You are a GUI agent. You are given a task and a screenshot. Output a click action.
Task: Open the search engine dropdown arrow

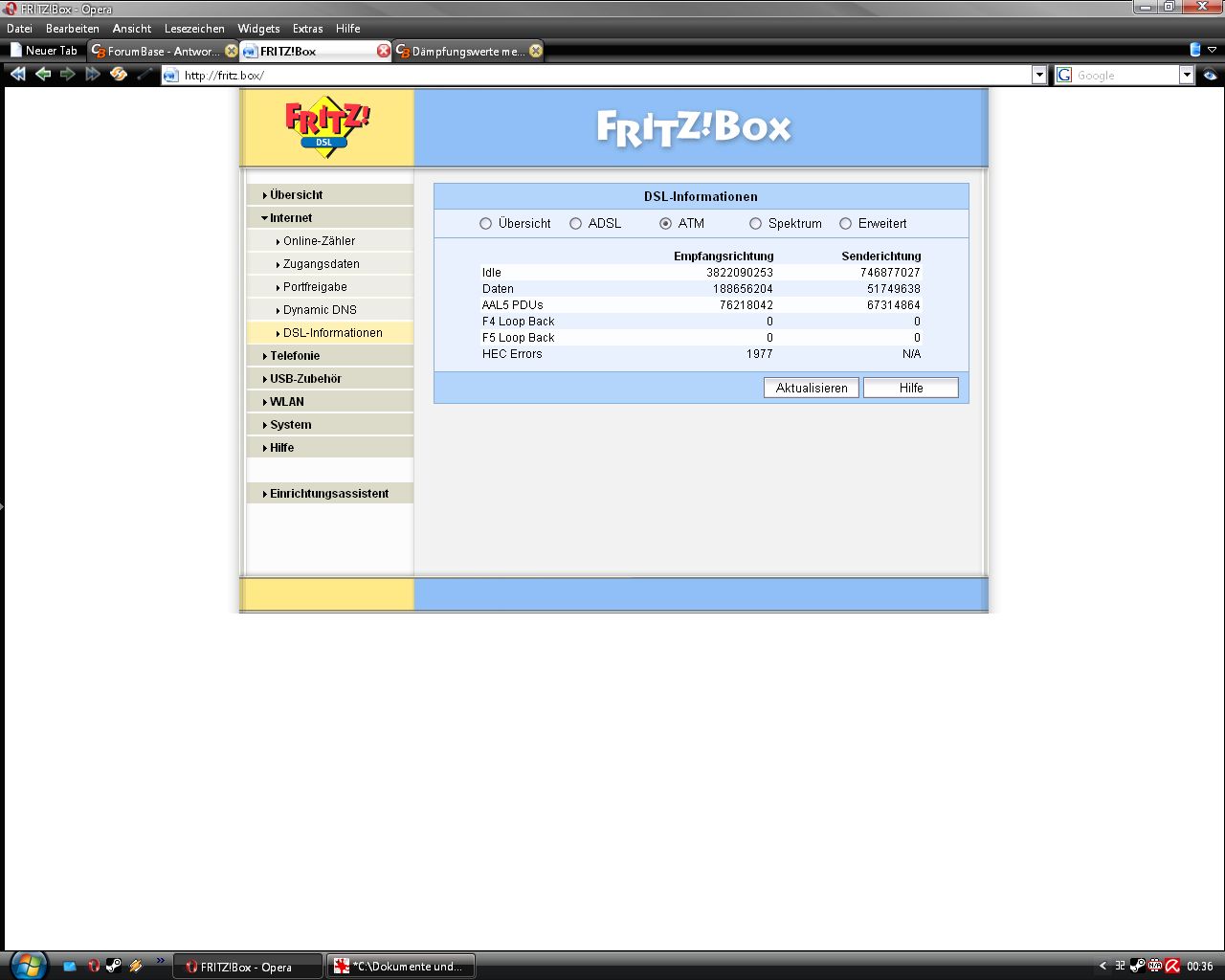pos(1187,76)
